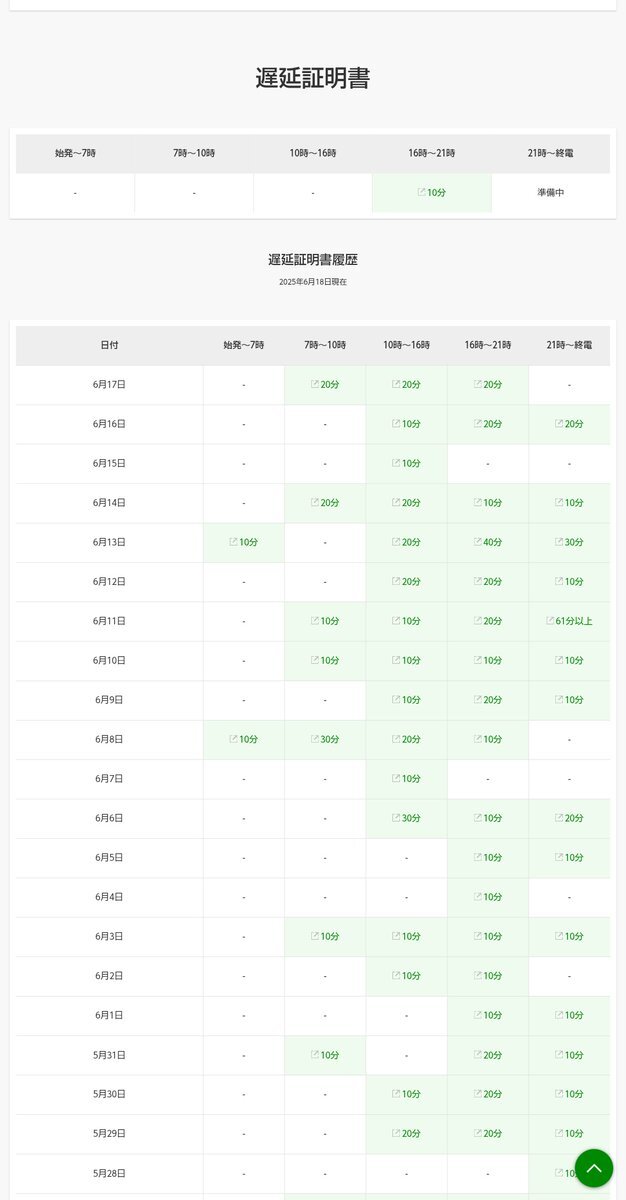This screenshot has width=626, height=1200.
Task: Open the 6月17日 7時〜10時 20分 certificate
Action: tap(325, 384)
